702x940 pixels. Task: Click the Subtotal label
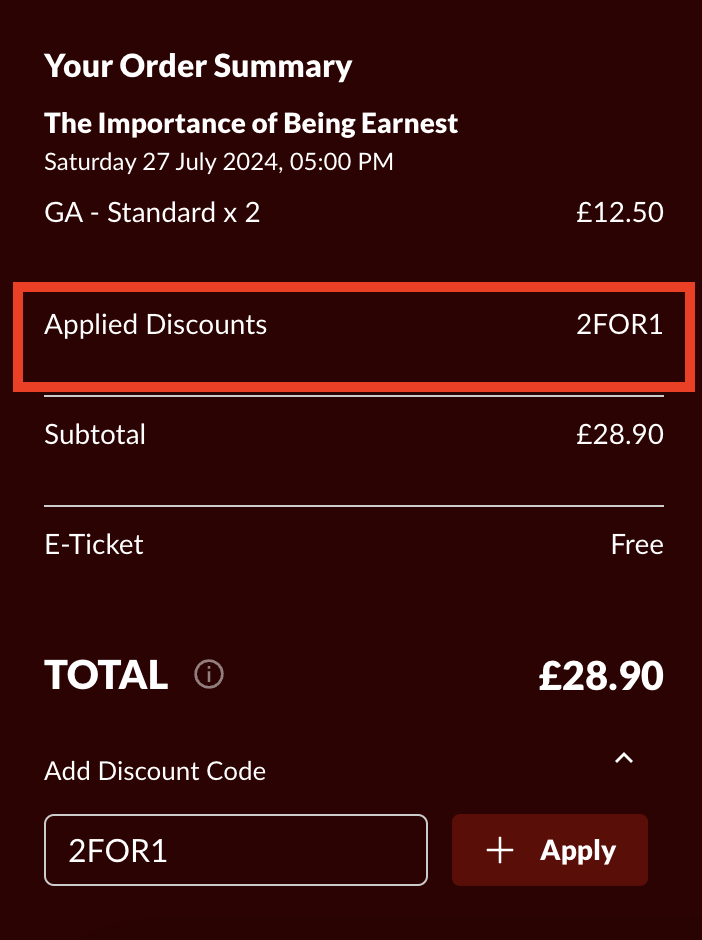click(95, 435)
